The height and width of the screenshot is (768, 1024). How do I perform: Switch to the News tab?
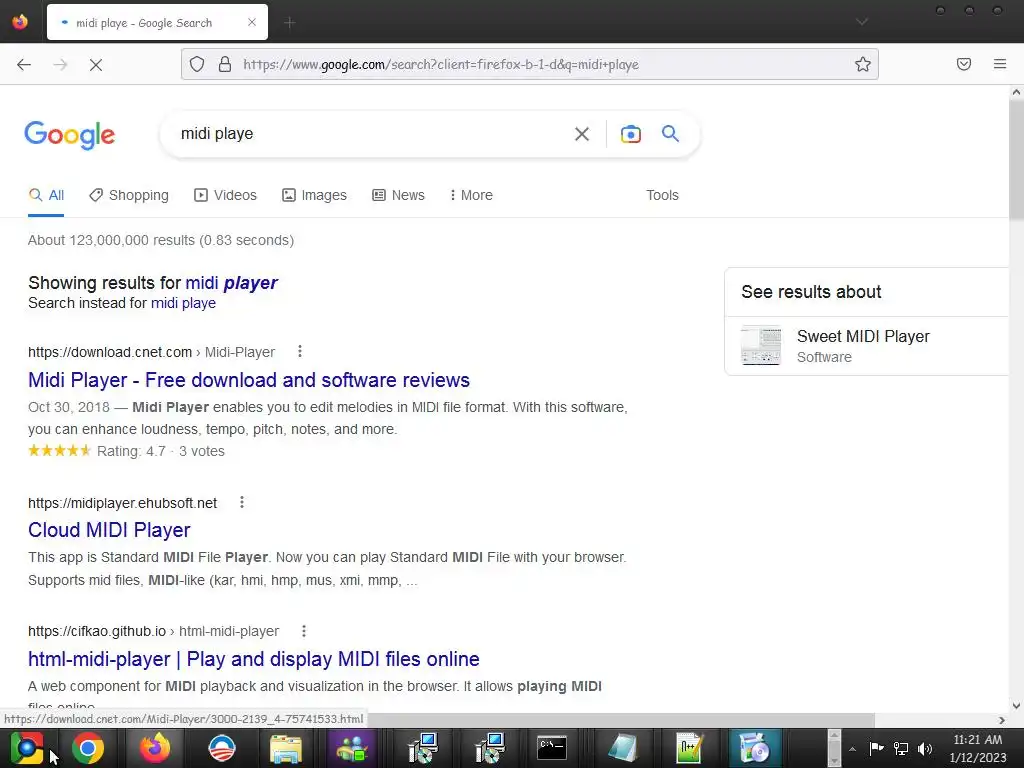pos(398,195)
